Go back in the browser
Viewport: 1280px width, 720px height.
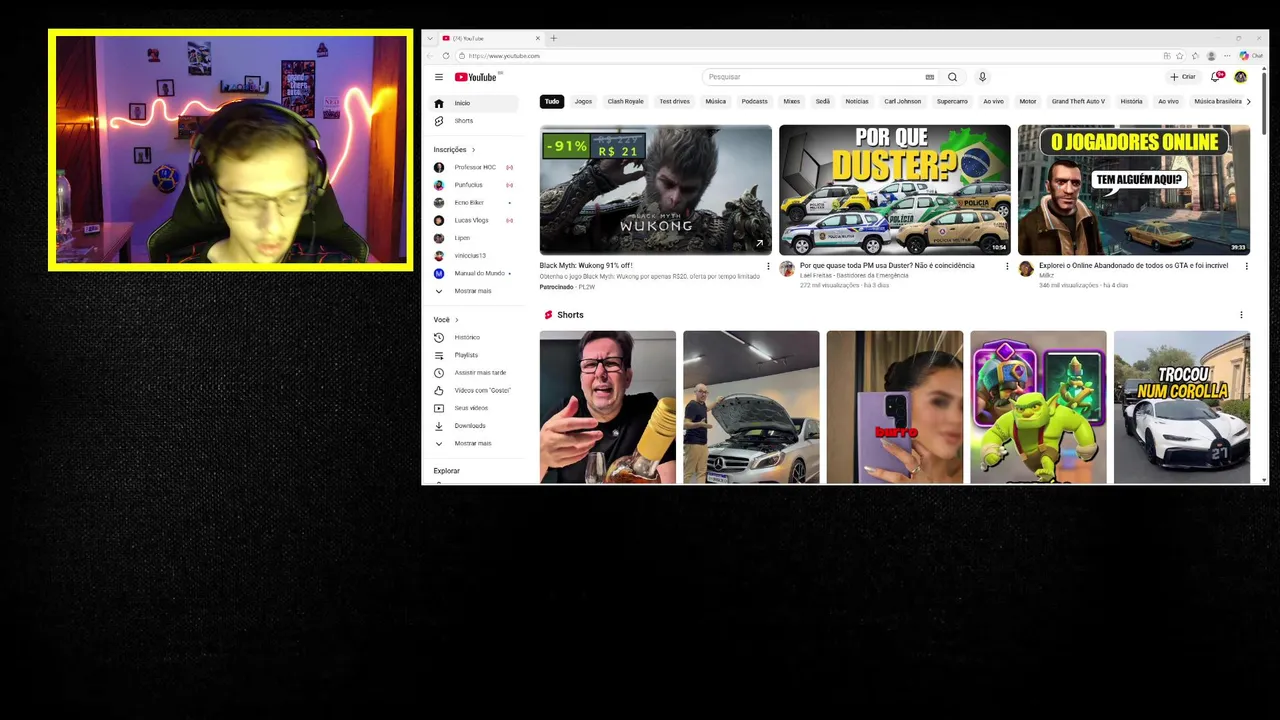coord(431,56)
